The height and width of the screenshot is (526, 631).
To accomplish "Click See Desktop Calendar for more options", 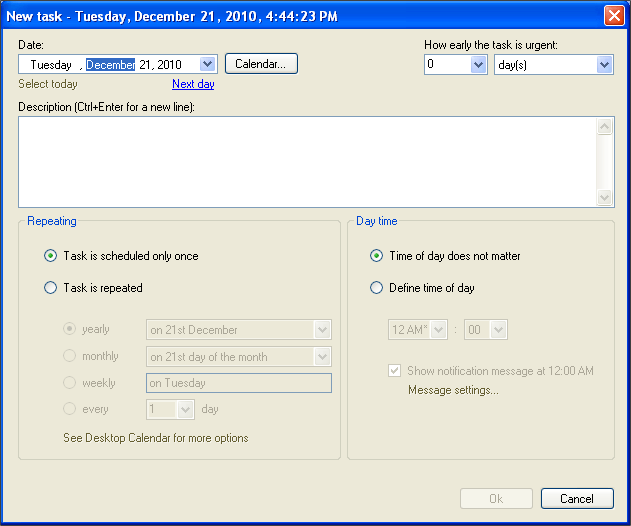I will (x=156, y=438).
